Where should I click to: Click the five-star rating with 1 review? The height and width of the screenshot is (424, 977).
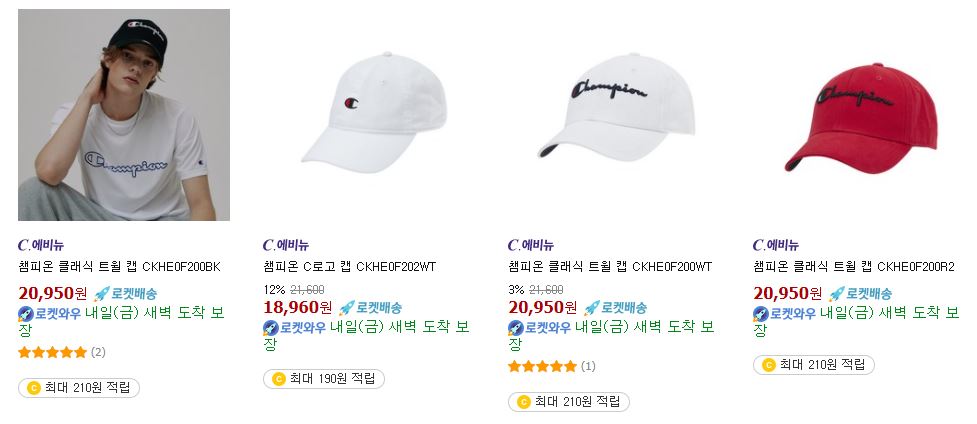tap(542, 367)
